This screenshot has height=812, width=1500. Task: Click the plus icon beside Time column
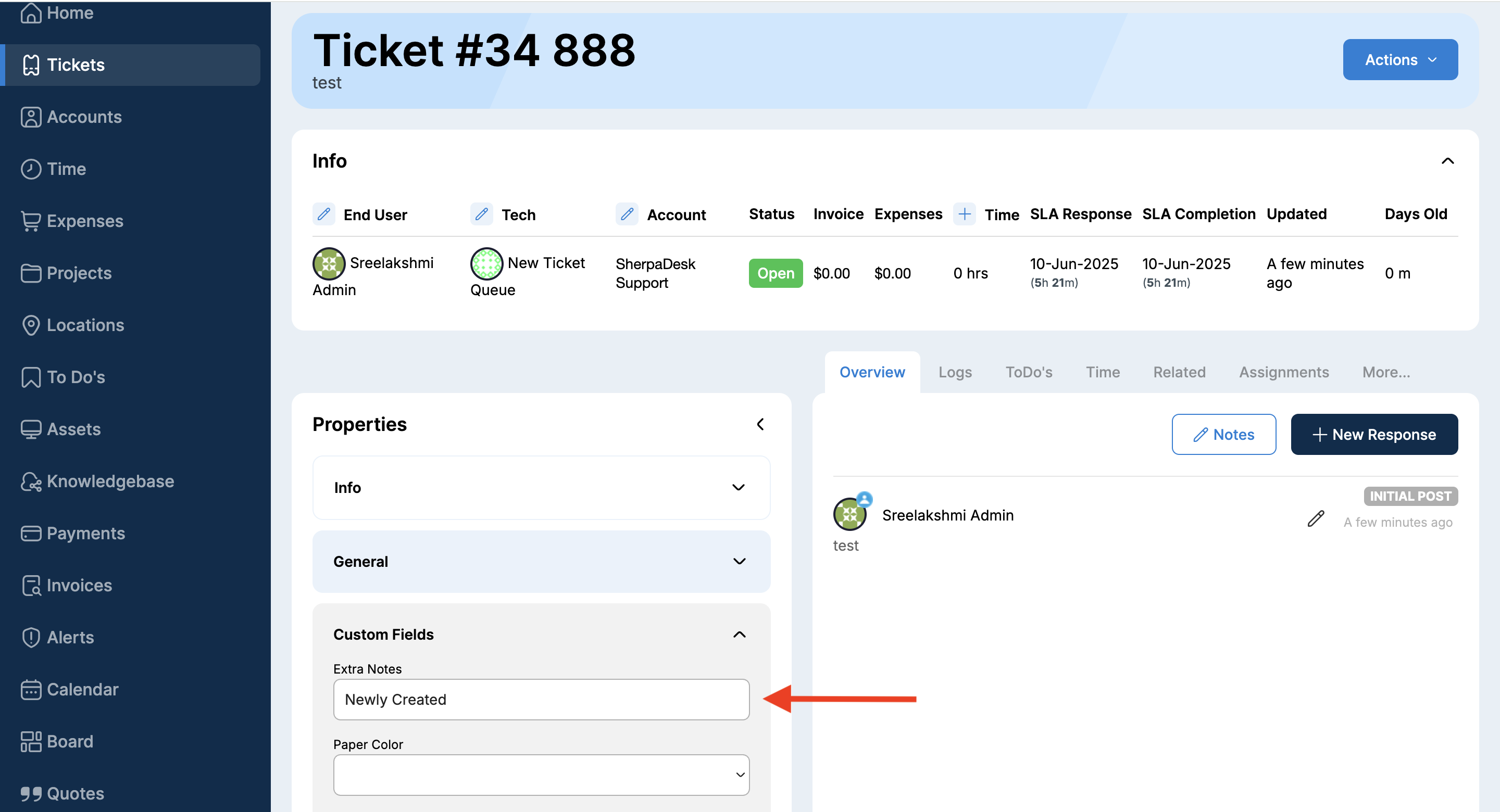click(x=964, y=214)
